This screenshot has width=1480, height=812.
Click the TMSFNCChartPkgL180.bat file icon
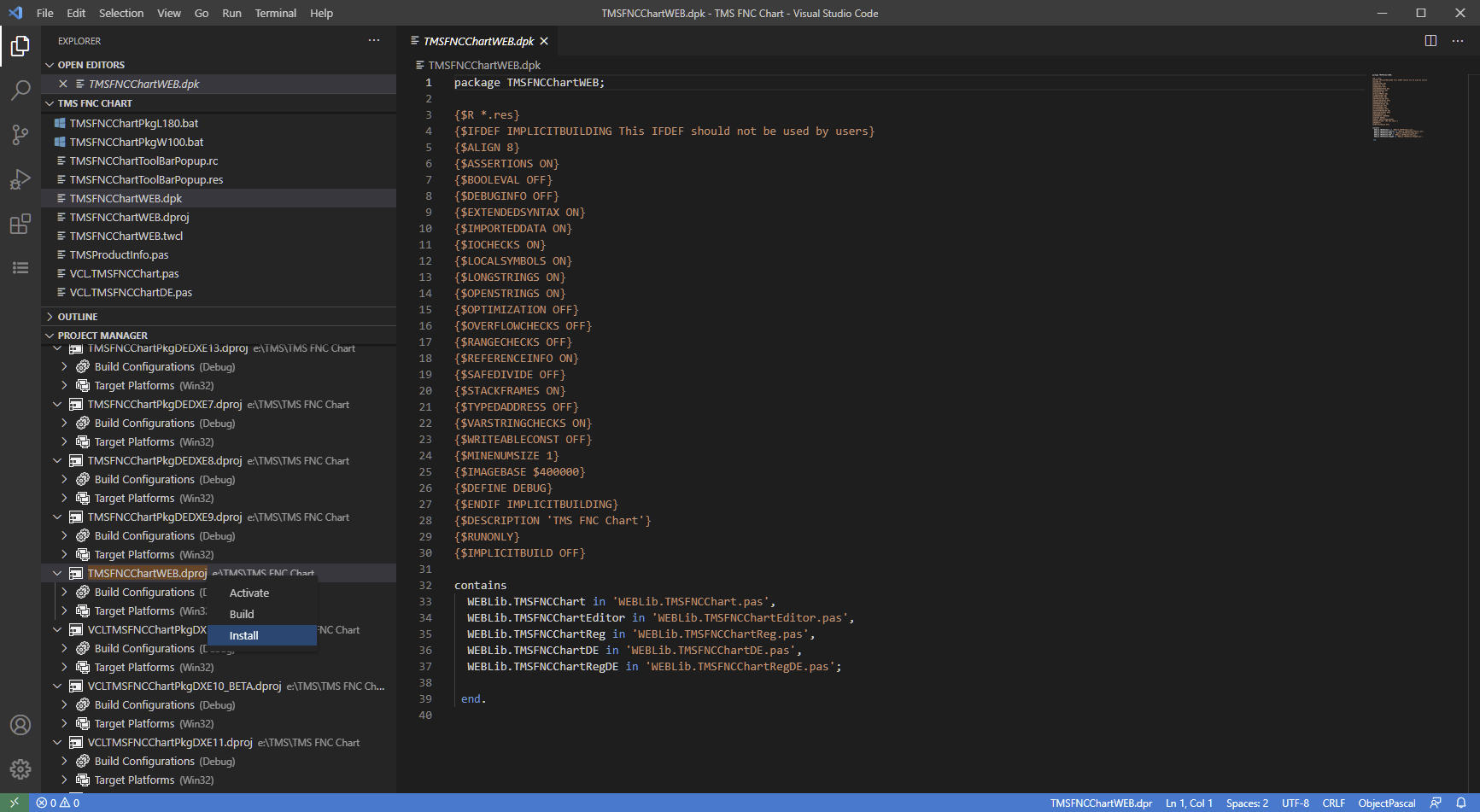pyautogui.click(x=61, y=123)
